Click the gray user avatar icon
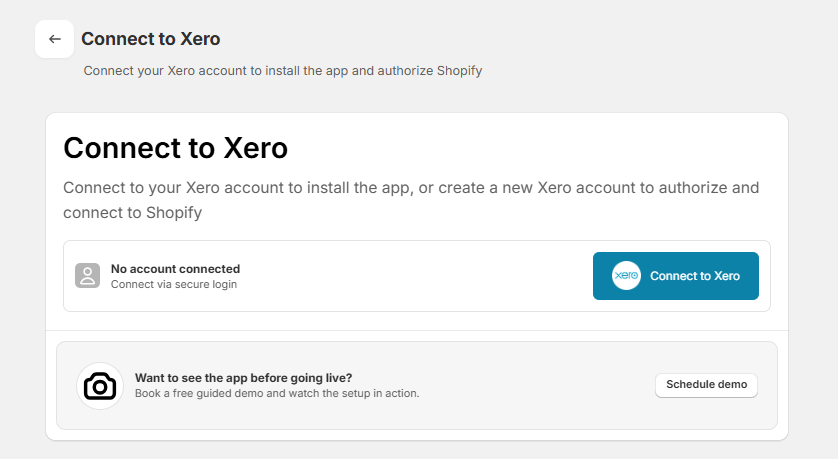The height and width of the screenshot is (459, 838). pyautogui.click(x=87, y=276)
